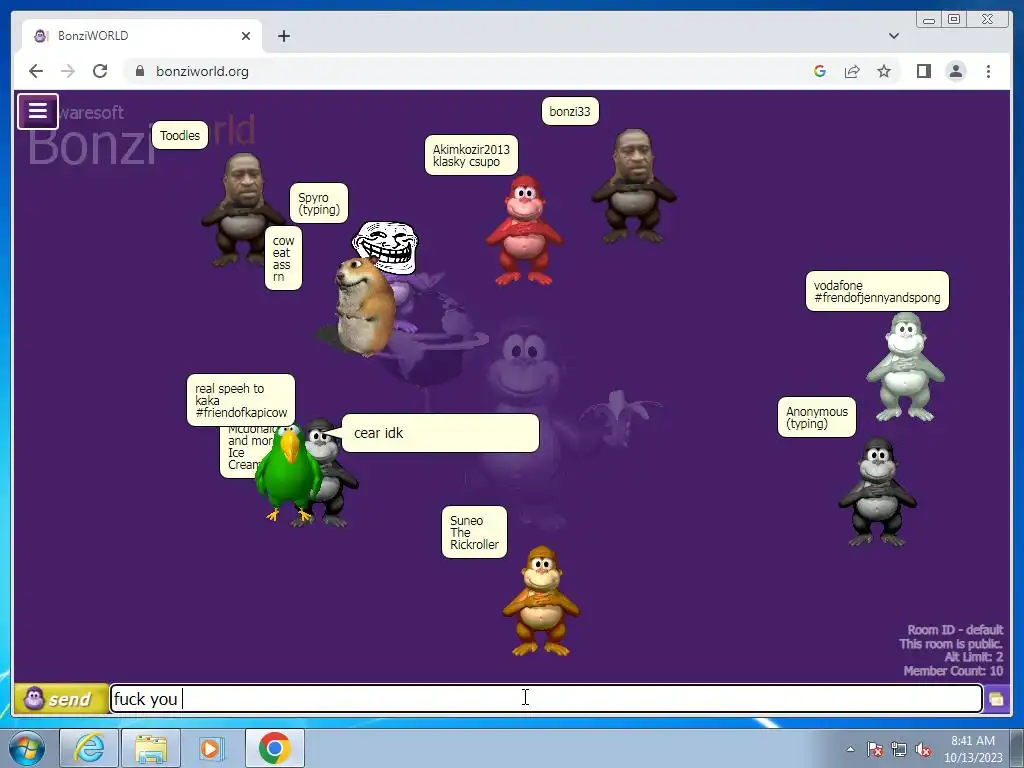Launch Internet Explorer from taskbar

point(89,748)
